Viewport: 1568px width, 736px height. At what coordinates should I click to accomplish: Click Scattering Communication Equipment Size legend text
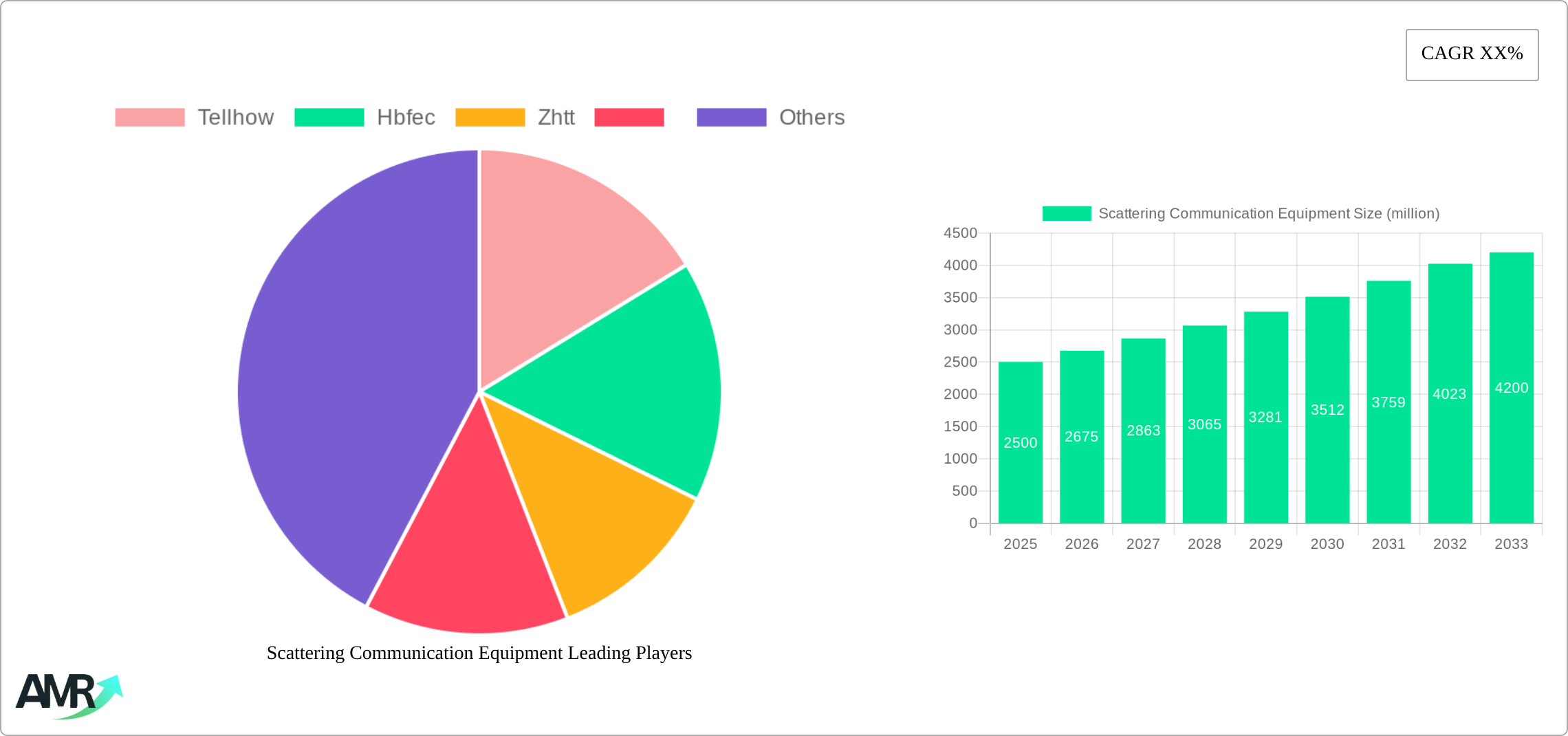[1269, 214]
